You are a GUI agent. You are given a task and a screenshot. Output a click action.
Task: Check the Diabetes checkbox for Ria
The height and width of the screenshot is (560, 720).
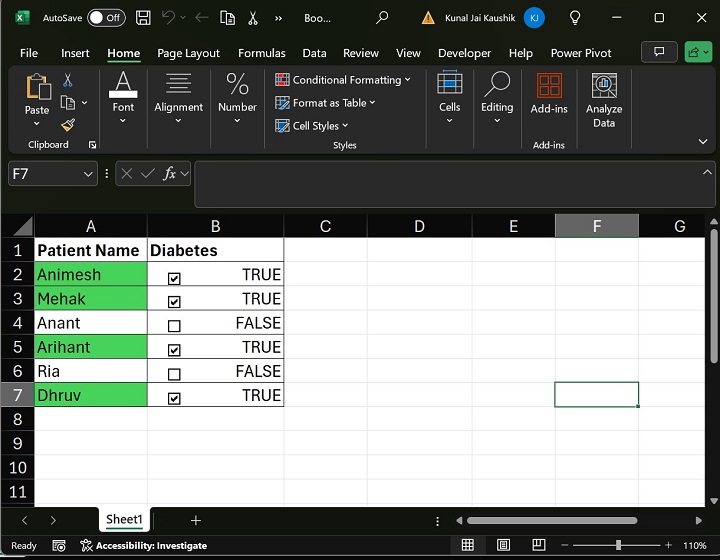pos(175,374)
